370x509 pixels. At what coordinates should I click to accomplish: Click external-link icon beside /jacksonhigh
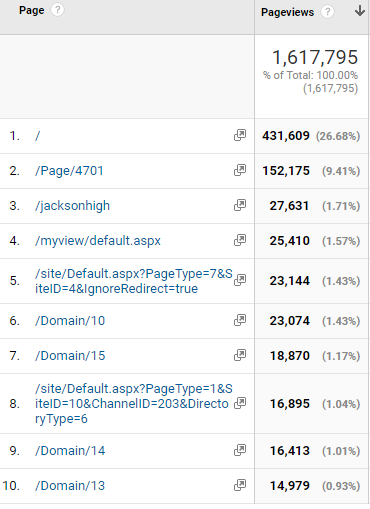[x=240, y=205]
